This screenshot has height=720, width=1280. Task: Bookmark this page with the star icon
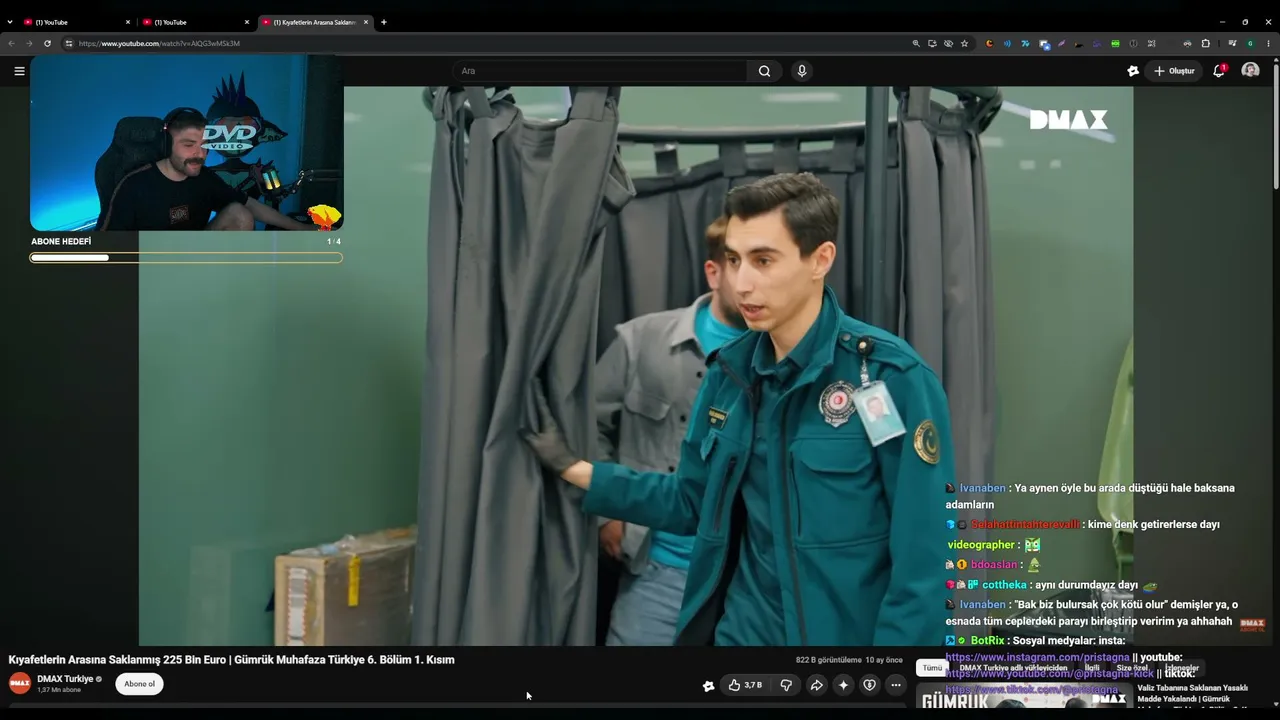click(964, 44)
